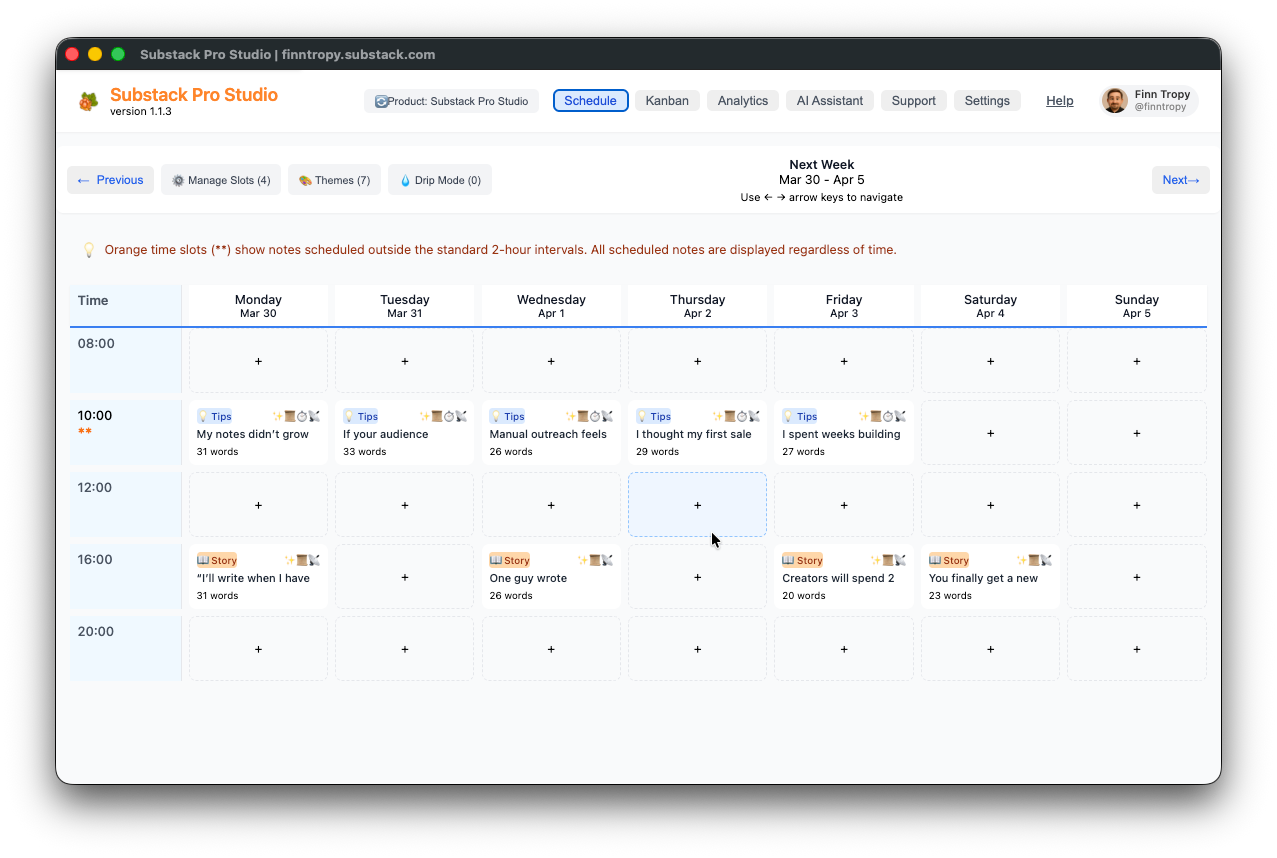Click satellite icon on Monday 10:00 Tips note
Screen dimensions: 1277x858
pyautogui.click(x=314, y=416)
